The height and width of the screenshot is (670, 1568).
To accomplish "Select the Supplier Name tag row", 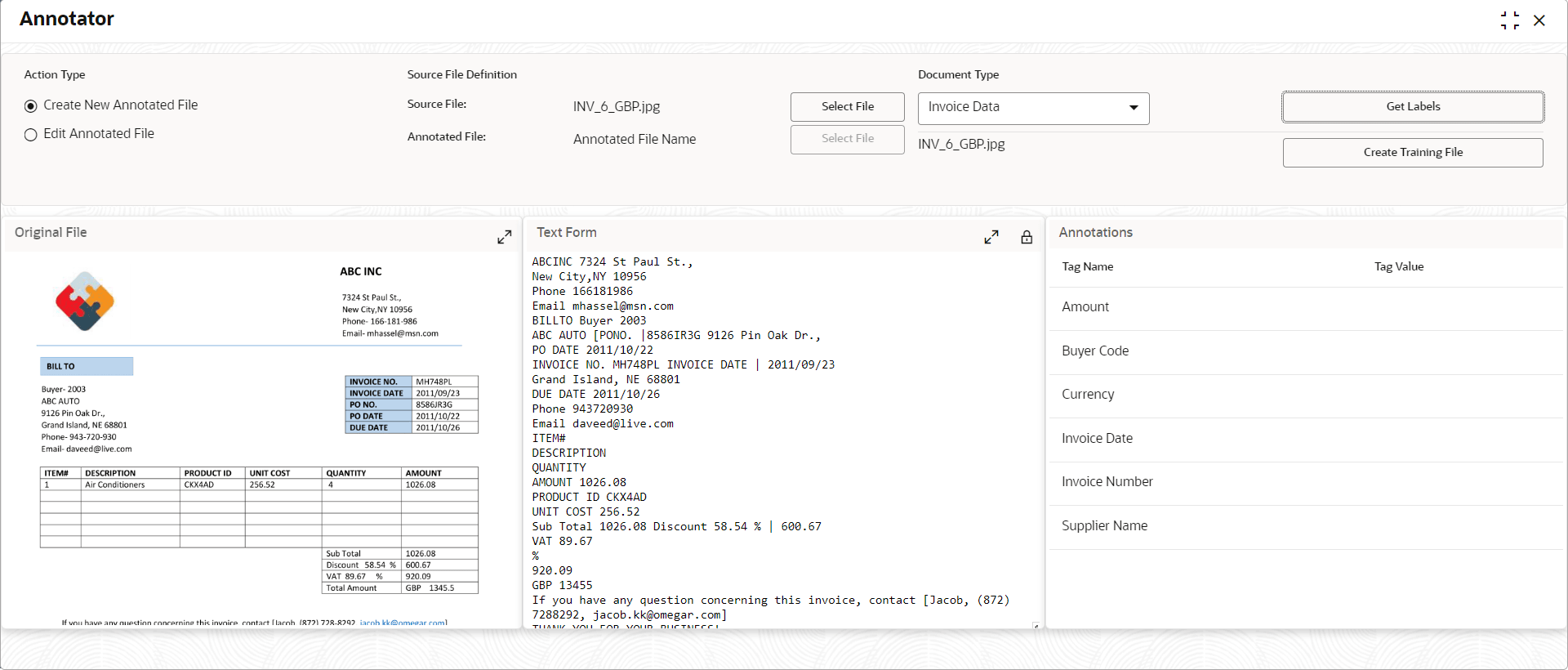I will click(x=1306, y=526).
